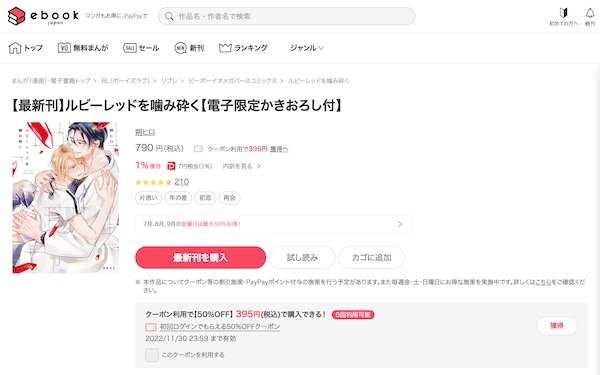Screen dimensions: 600x375
Task: Open the beginner's guide icon
Action: pyautogui.click(x=564, y=16)
